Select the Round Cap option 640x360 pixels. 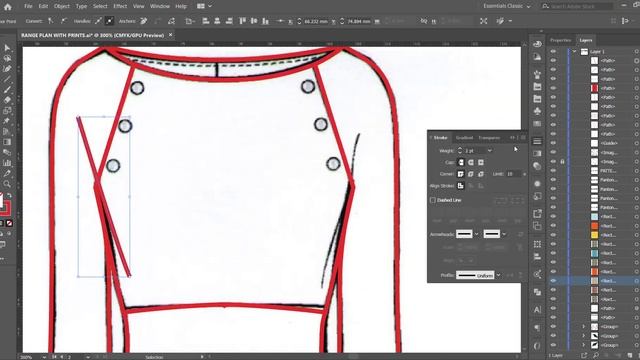471,162
